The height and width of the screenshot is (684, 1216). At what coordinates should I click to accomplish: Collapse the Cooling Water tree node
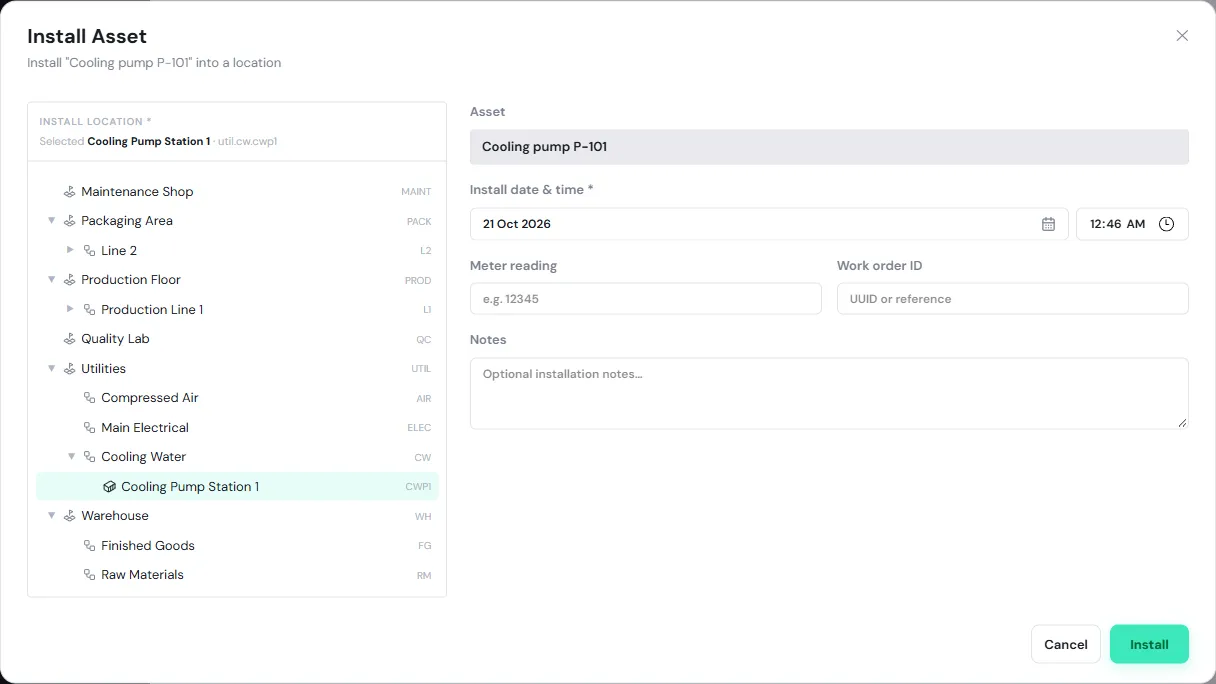pyautogui.click(x=71, y=457)
